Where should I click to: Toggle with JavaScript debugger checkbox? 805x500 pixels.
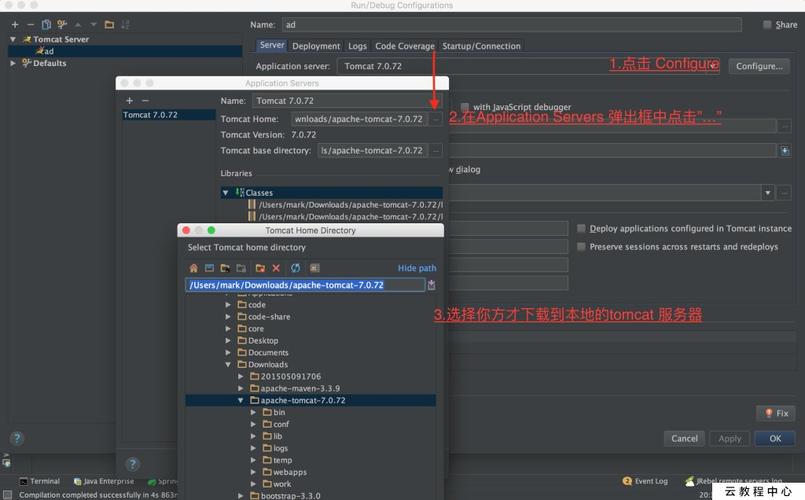(x=465, y=107)
